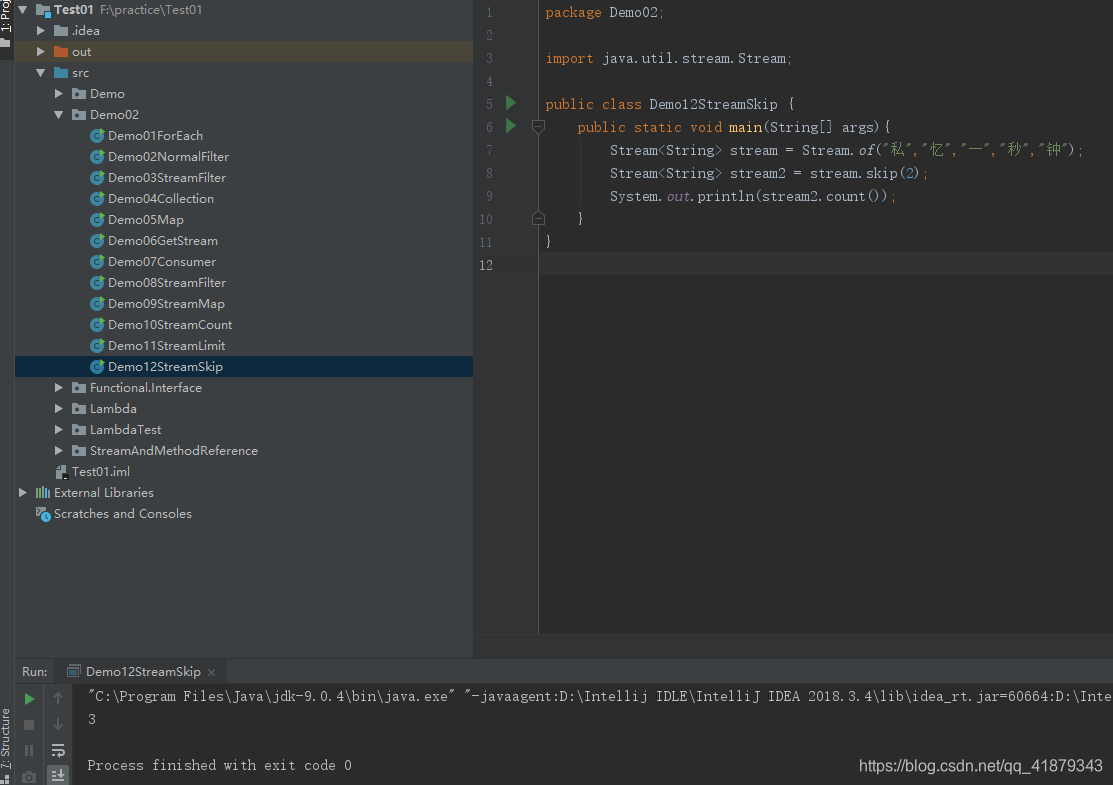1113x785 pixels.
Task: Click 'Process finished with exit code 0' text
Action: 219,765
